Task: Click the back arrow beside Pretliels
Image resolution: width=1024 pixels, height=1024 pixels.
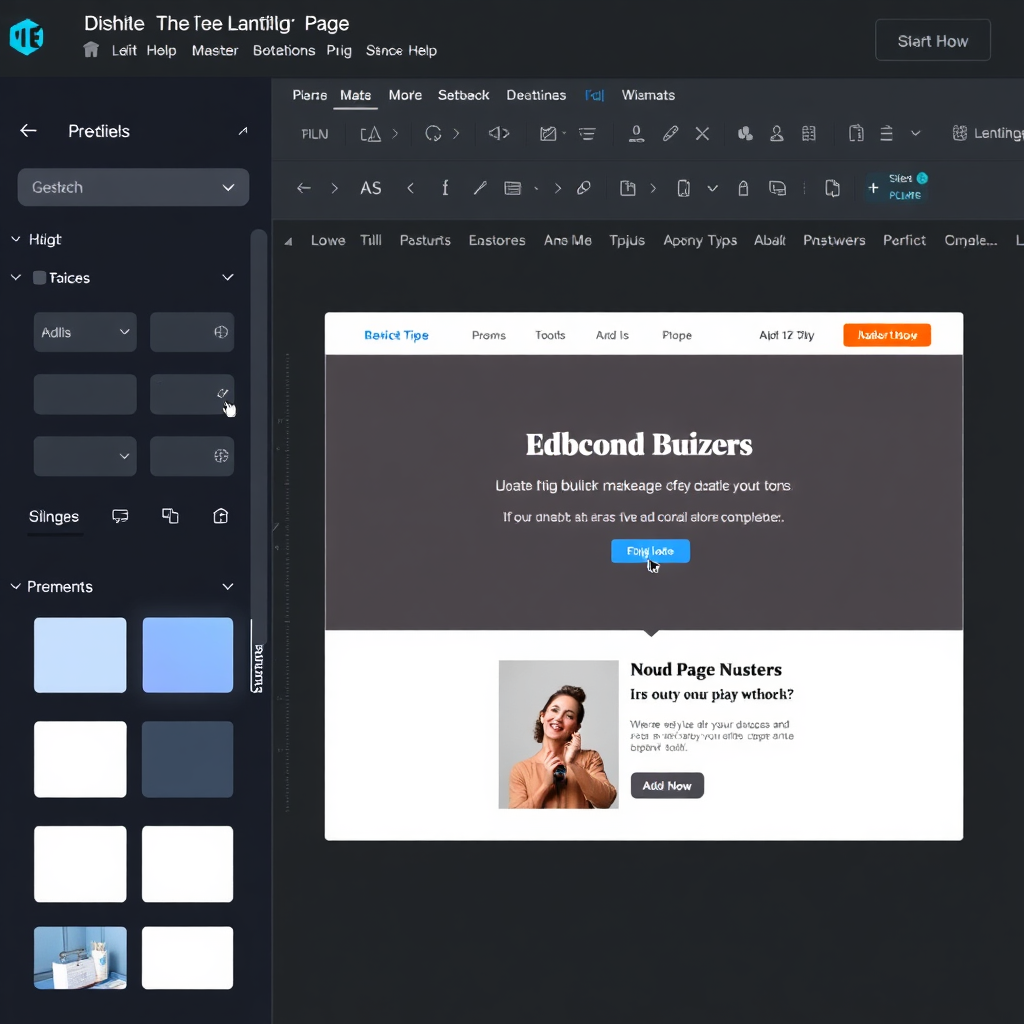Action: click(x=28, y=130)
